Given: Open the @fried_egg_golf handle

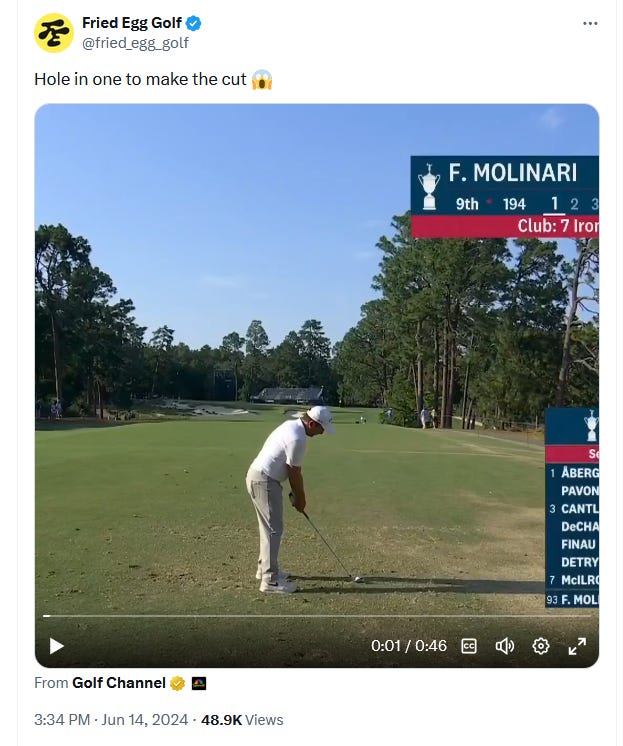Looking at the screenshot, I should tap(135, 43).
